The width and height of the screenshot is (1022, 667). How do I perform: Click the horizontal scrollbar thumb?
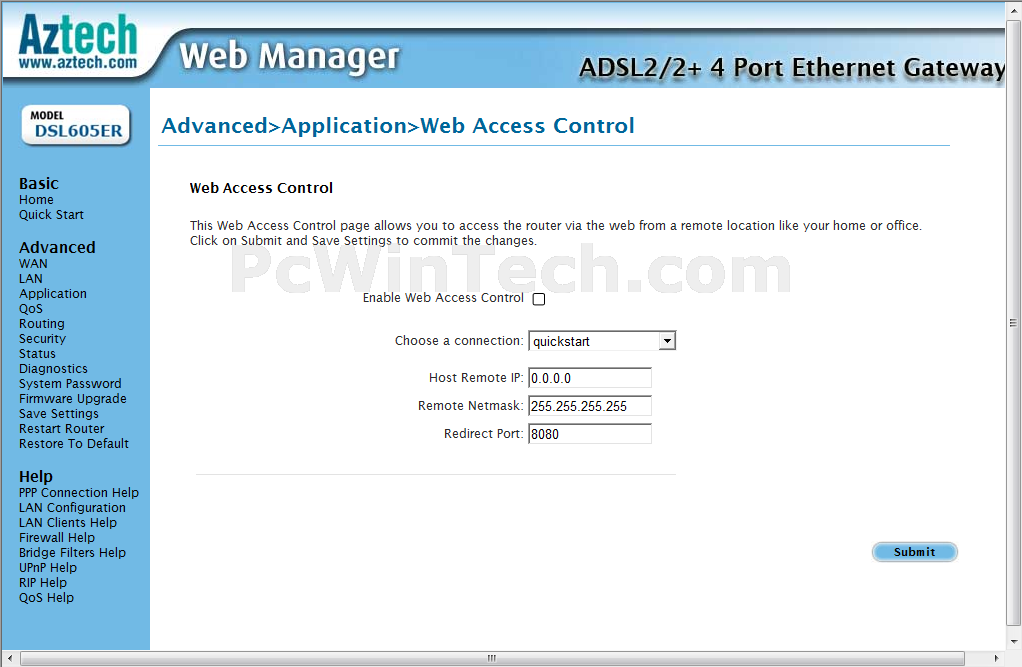pyautogui.click(x=492, y=658)
